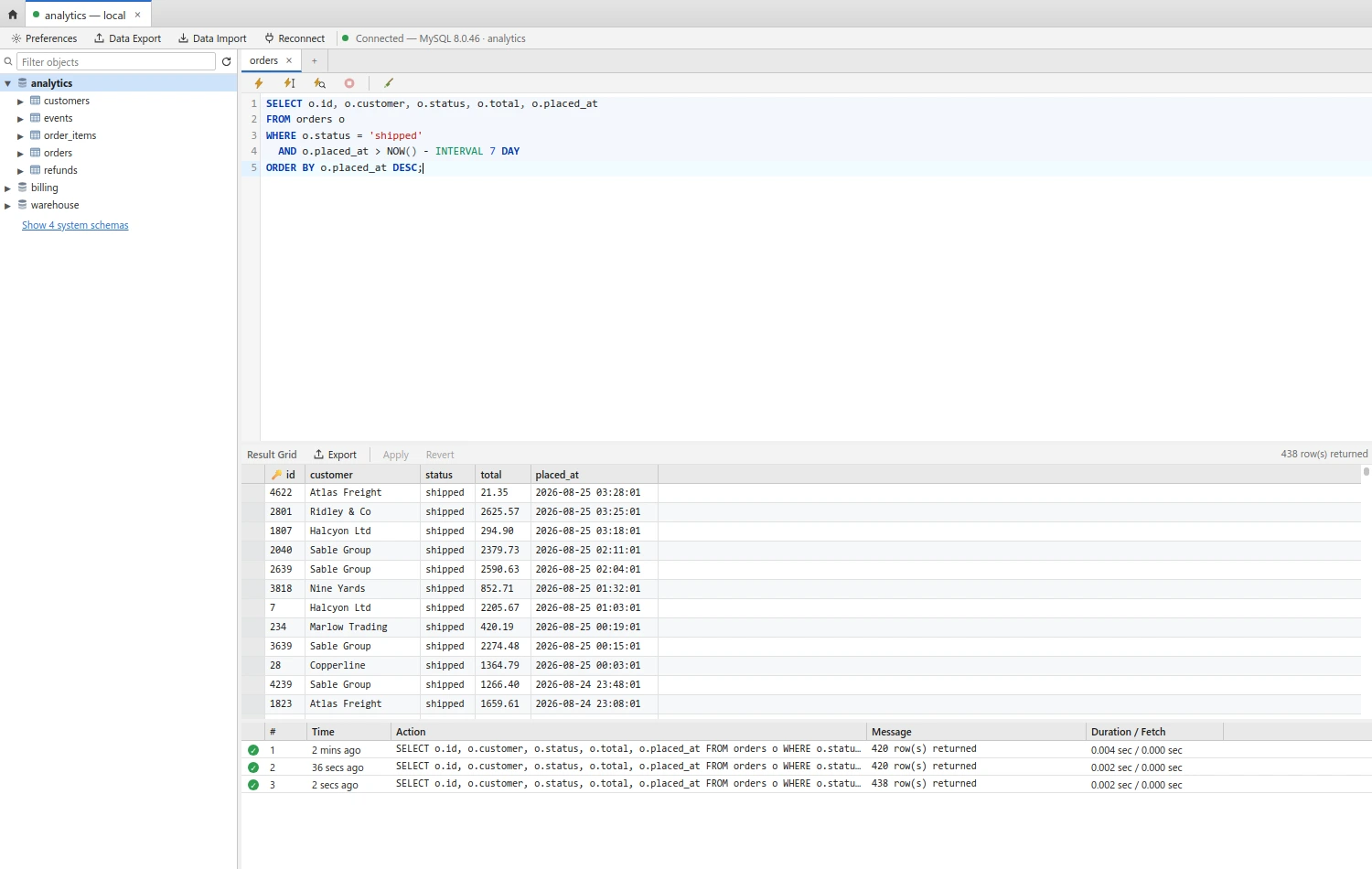
Task: Expand the events table node
Action: click(20, 119)
